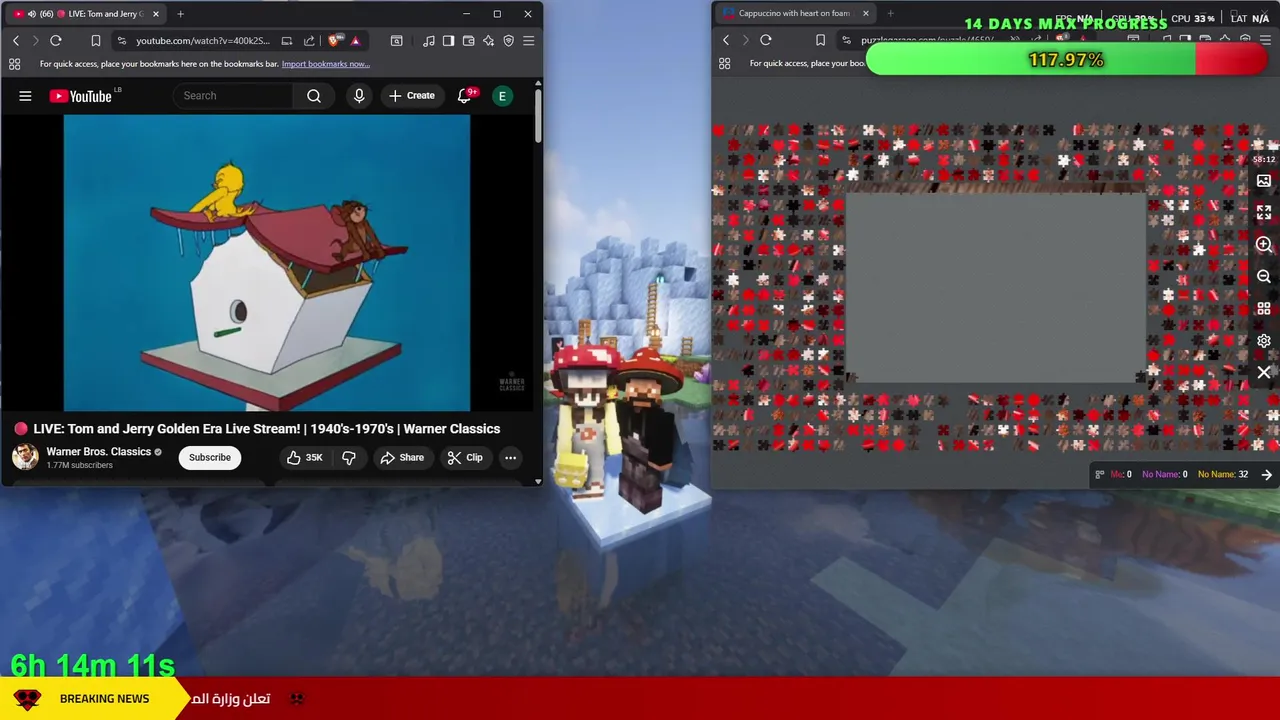Open more actions three-dot menu under video
Image resolution: width=1280 pixels, height=720 pixels.
[510, 457]
